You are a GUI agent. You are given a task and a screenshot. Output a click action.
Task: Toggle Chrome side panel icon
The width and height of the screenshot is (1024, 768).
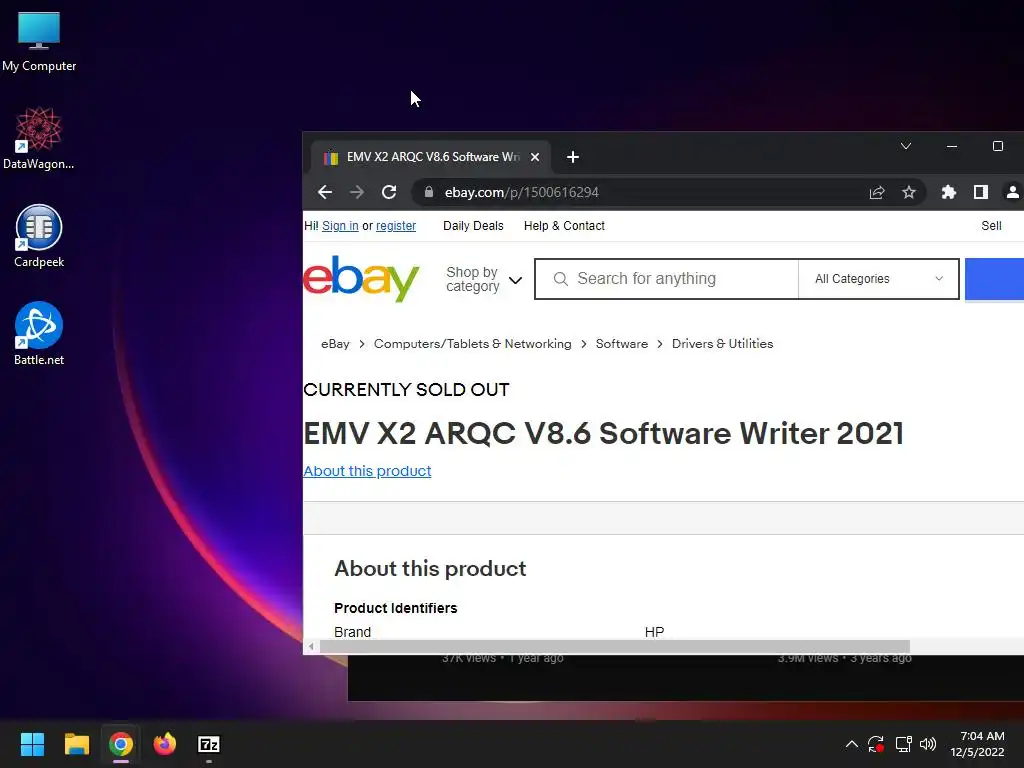(980, 192)
